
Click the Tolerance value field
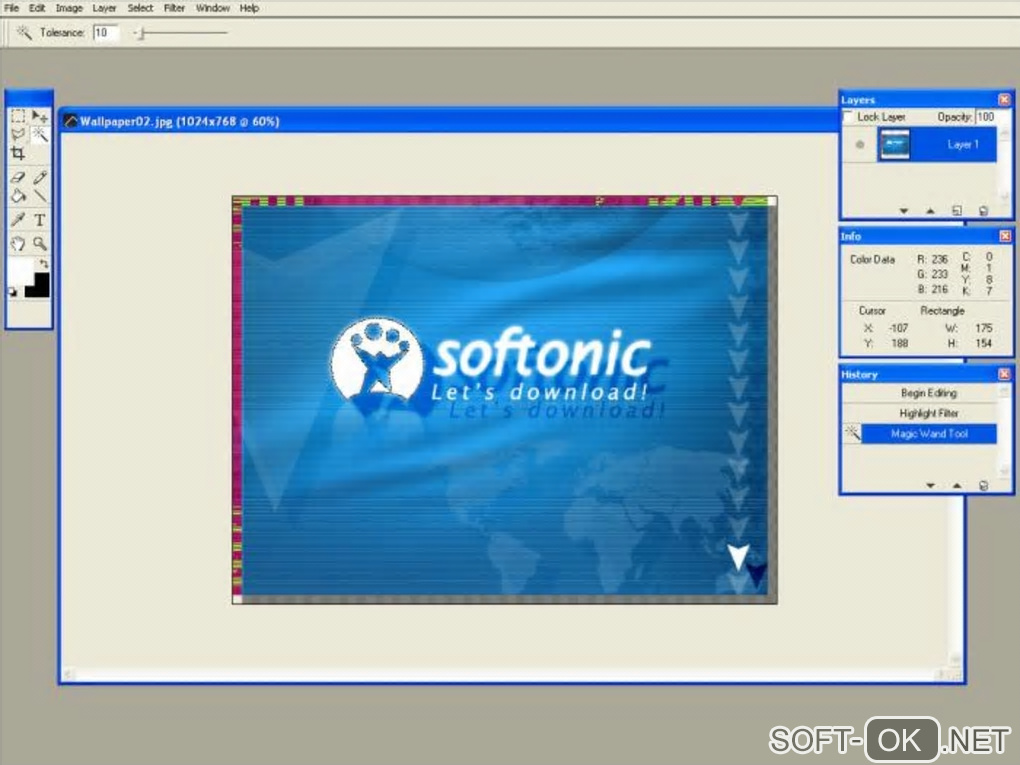pos(105,33)
